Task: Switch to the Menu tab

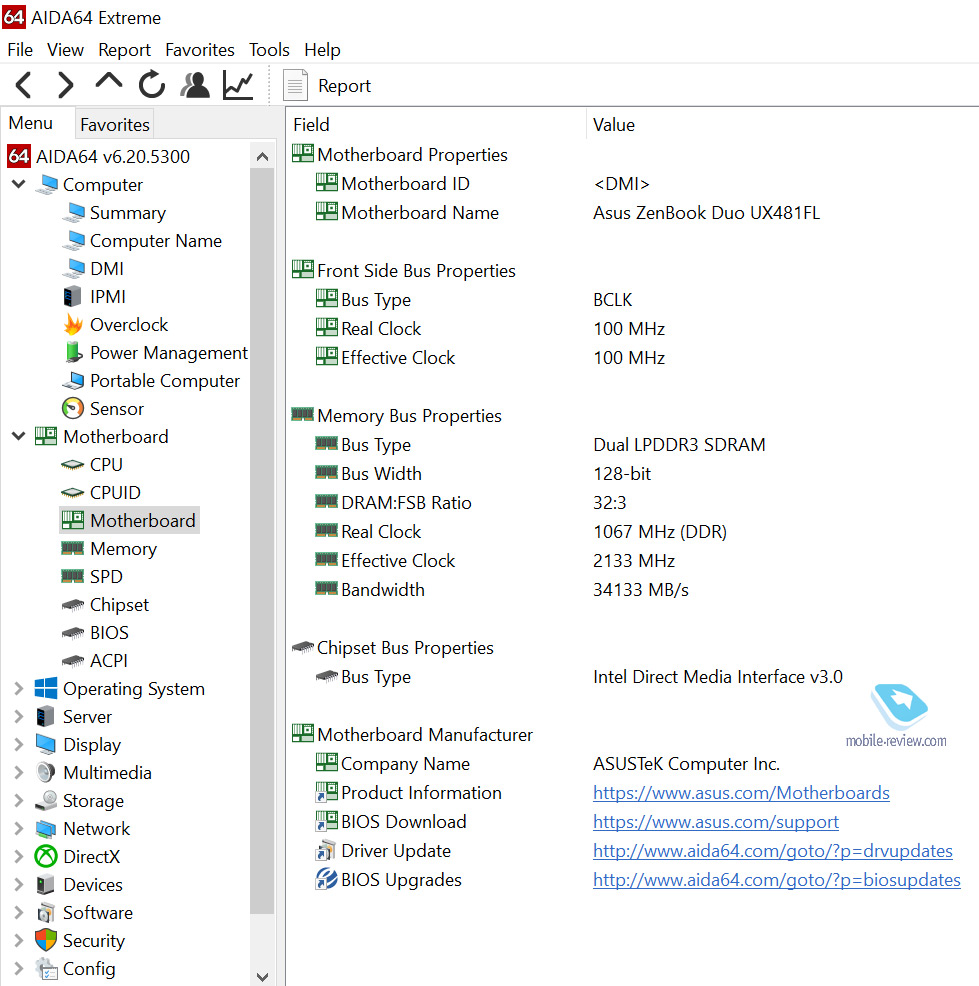Action: [30, 123]
